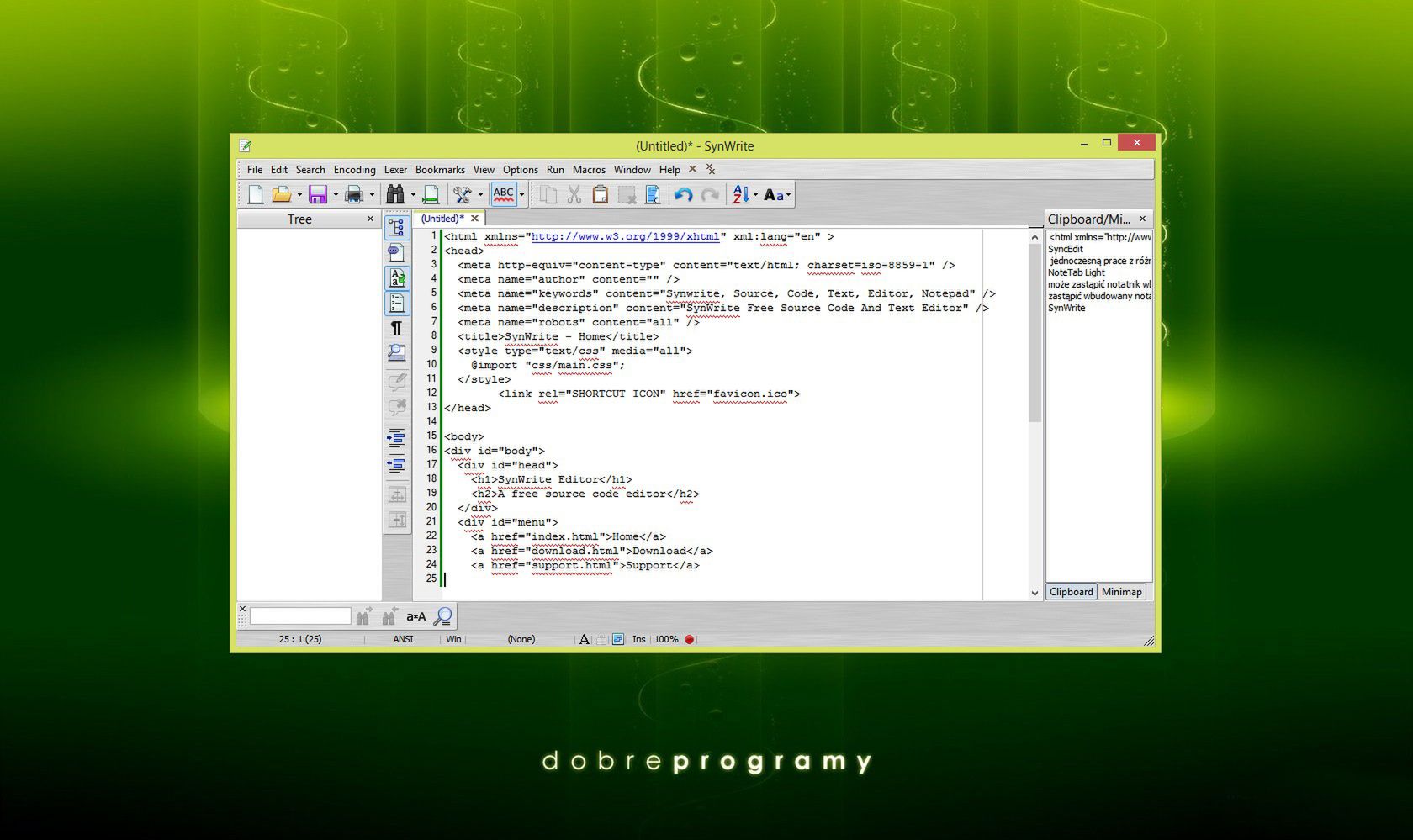Open the Encoding menu
Viewport: 1413px width, 840px height.
[354, 170]
